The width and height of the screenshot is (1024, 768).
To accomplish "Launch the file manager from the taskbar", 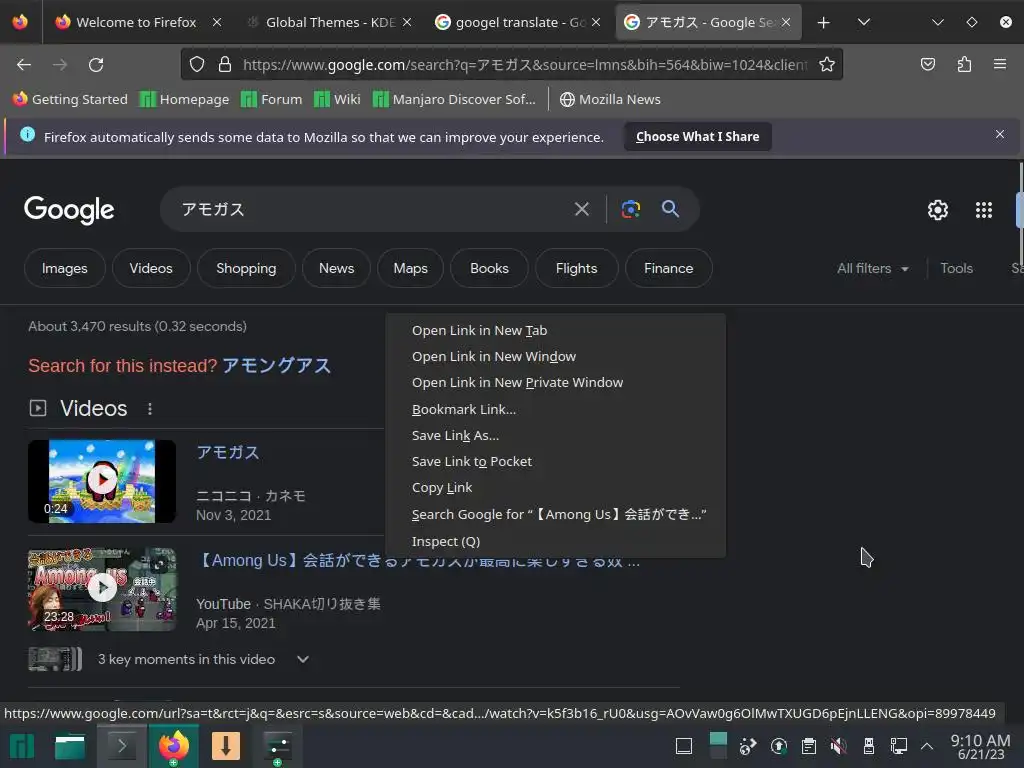I will 69,746.
